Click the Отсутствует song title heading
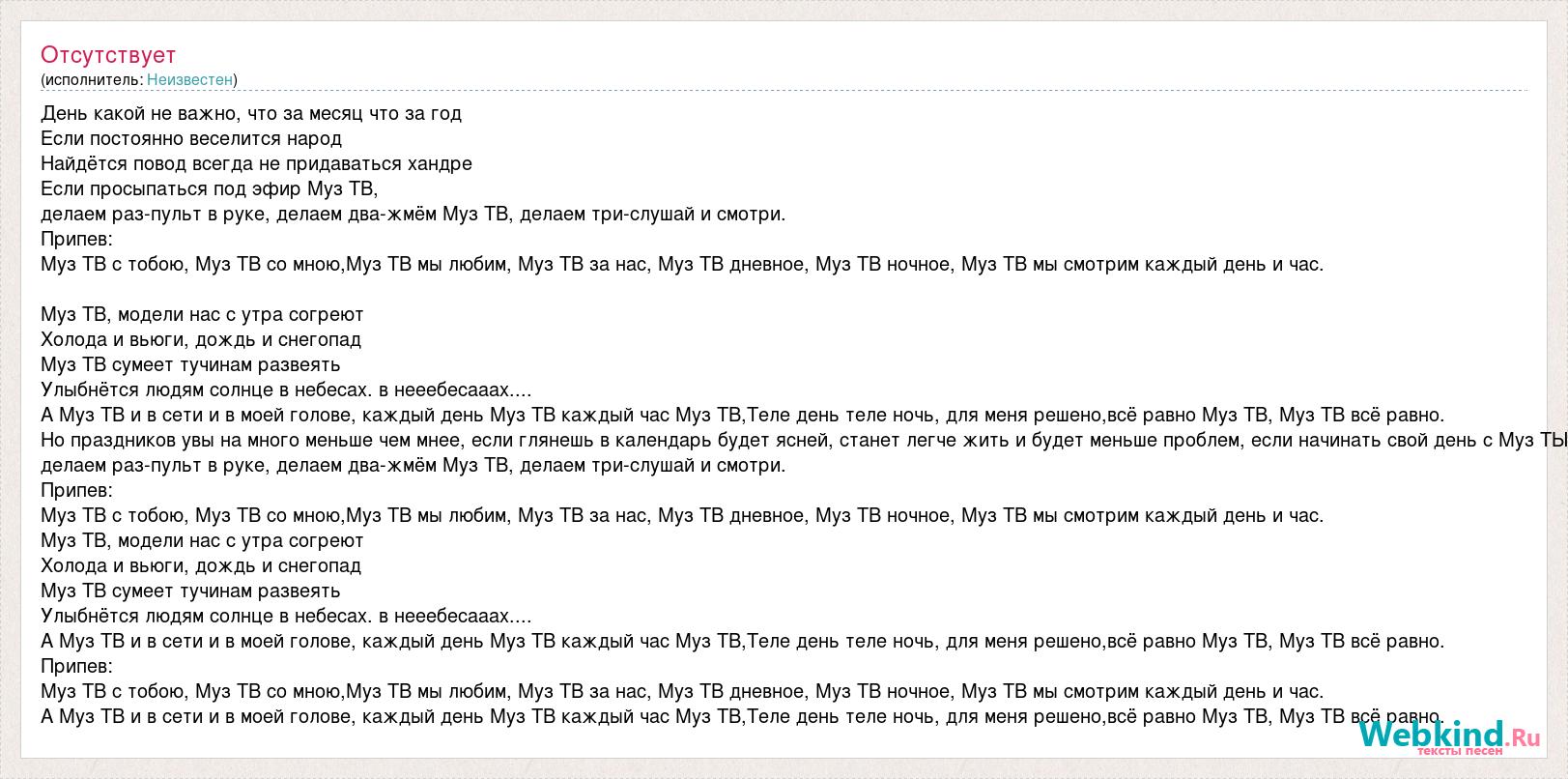Screen dimensions: 1568x779 pyautogui.click(x=108, y=55)
